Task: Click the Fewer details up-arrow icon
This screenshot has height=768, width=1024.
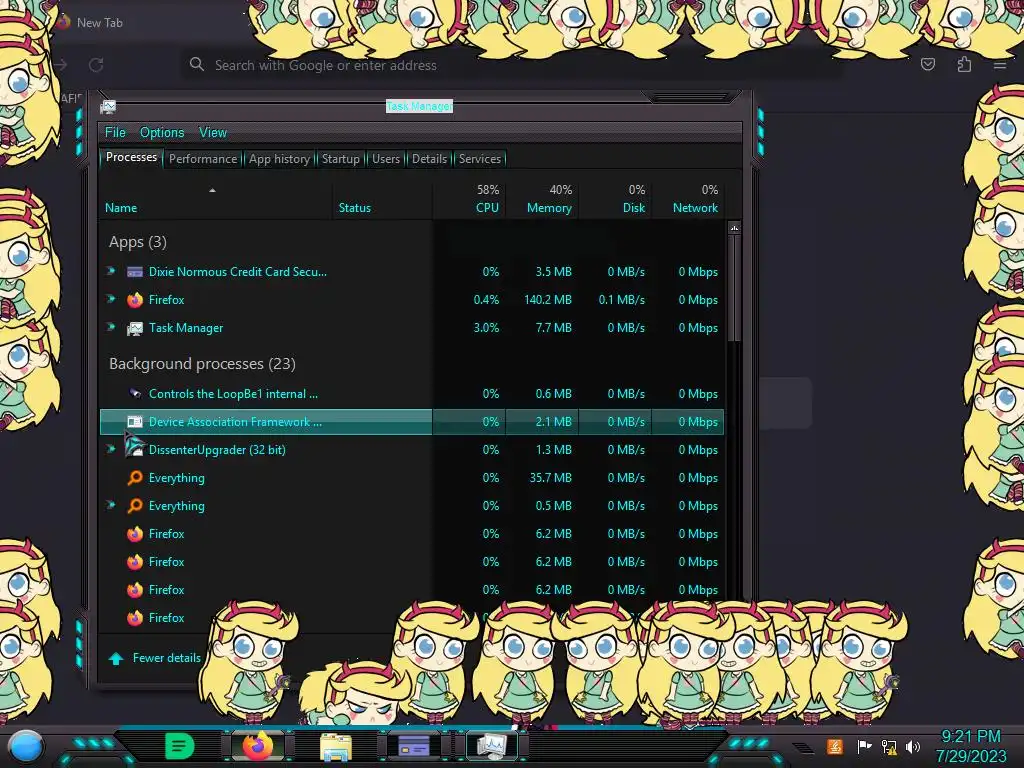Action: point(116,659)
